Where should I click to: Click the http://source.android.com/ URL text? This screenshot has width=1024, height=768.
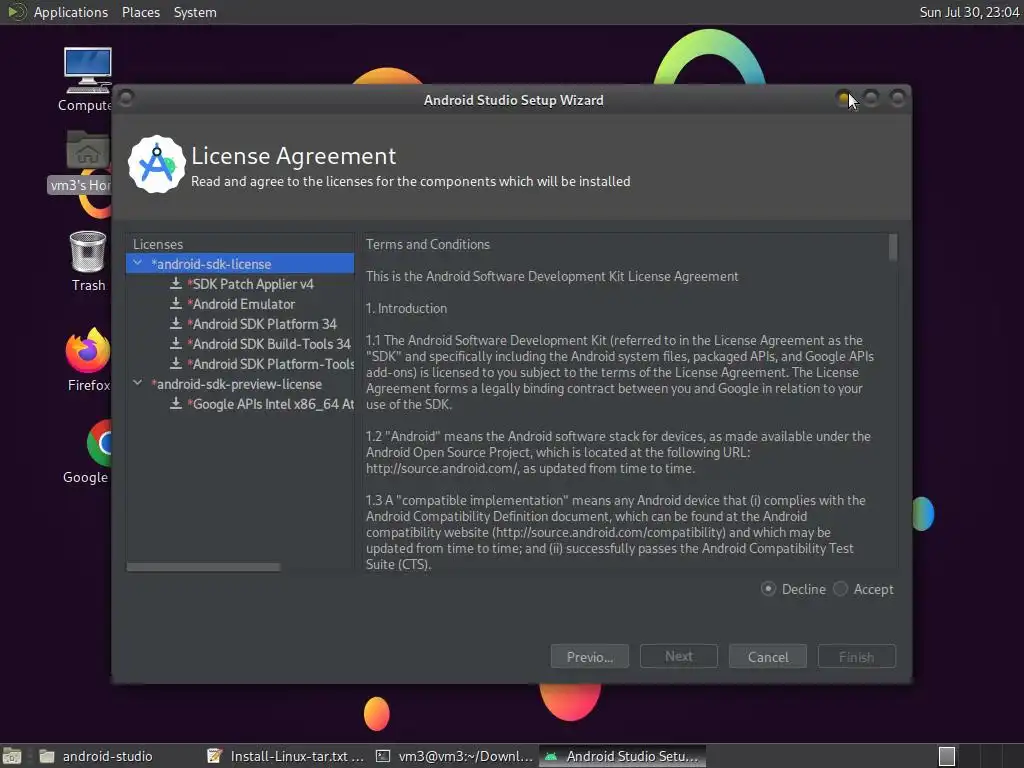442,468
